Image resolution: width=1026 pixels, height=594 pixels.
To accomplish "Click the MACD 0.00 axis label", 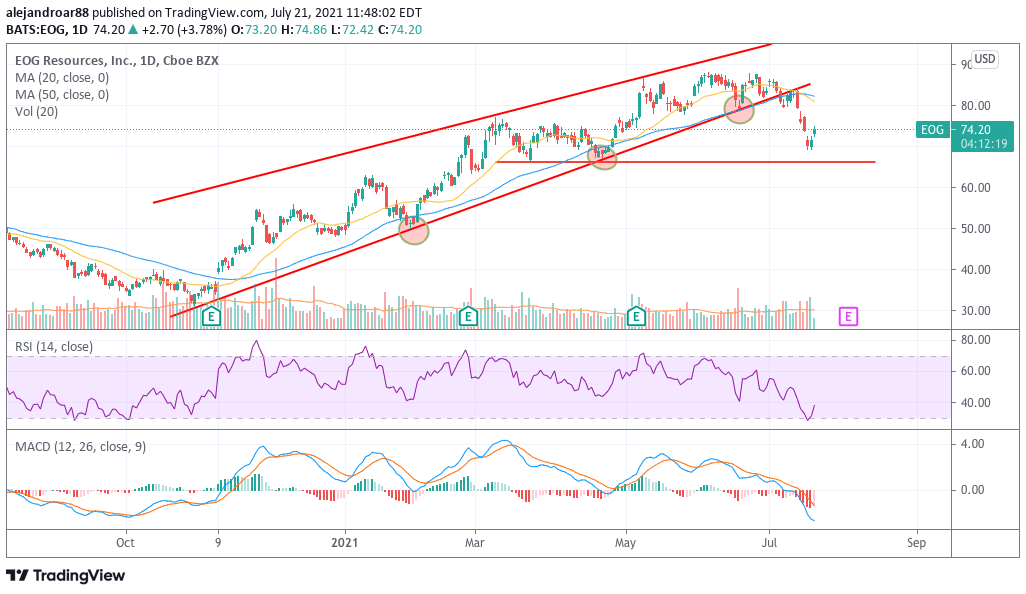I will [972, 489].
